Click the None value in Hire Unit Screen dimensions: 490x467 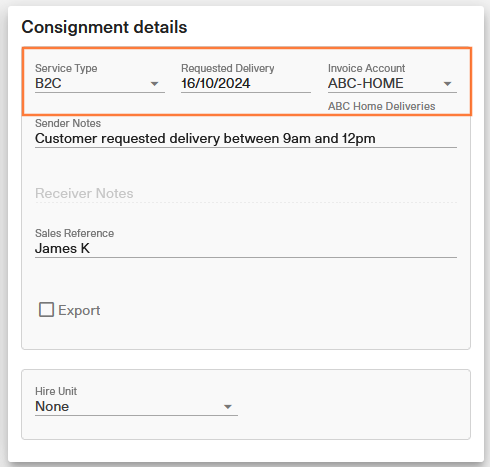[x=52, y=406]
